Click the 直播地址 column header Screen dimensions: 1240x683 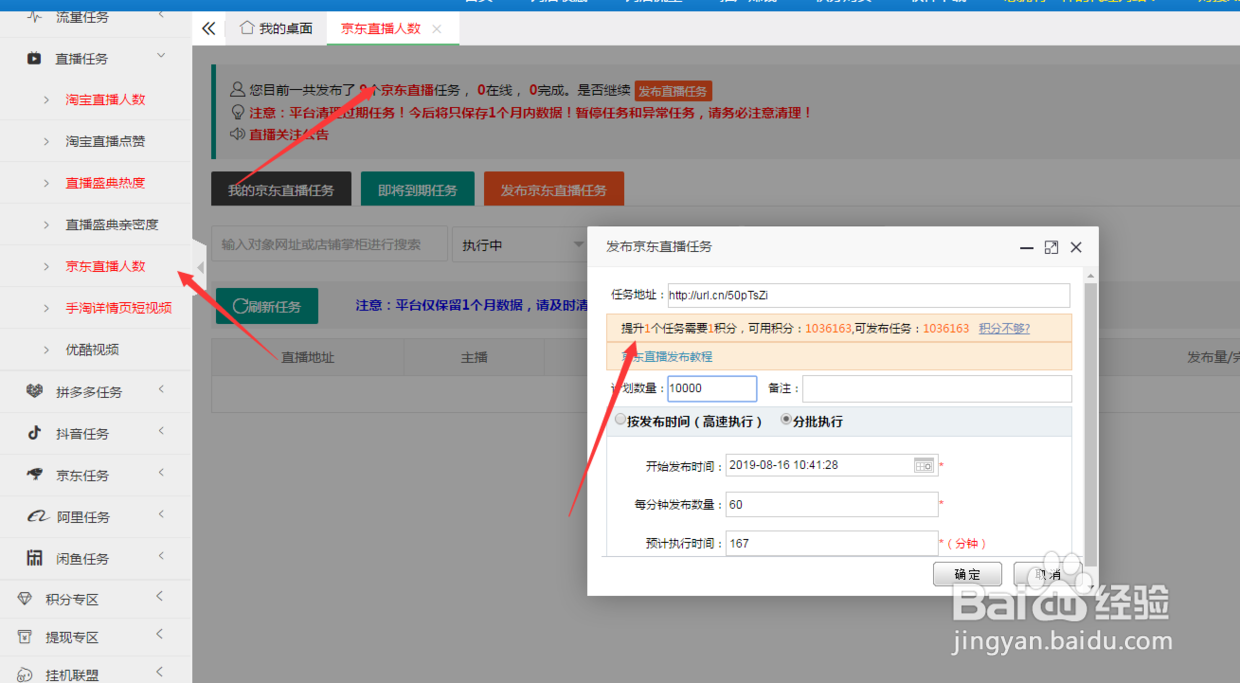point(307,357)
